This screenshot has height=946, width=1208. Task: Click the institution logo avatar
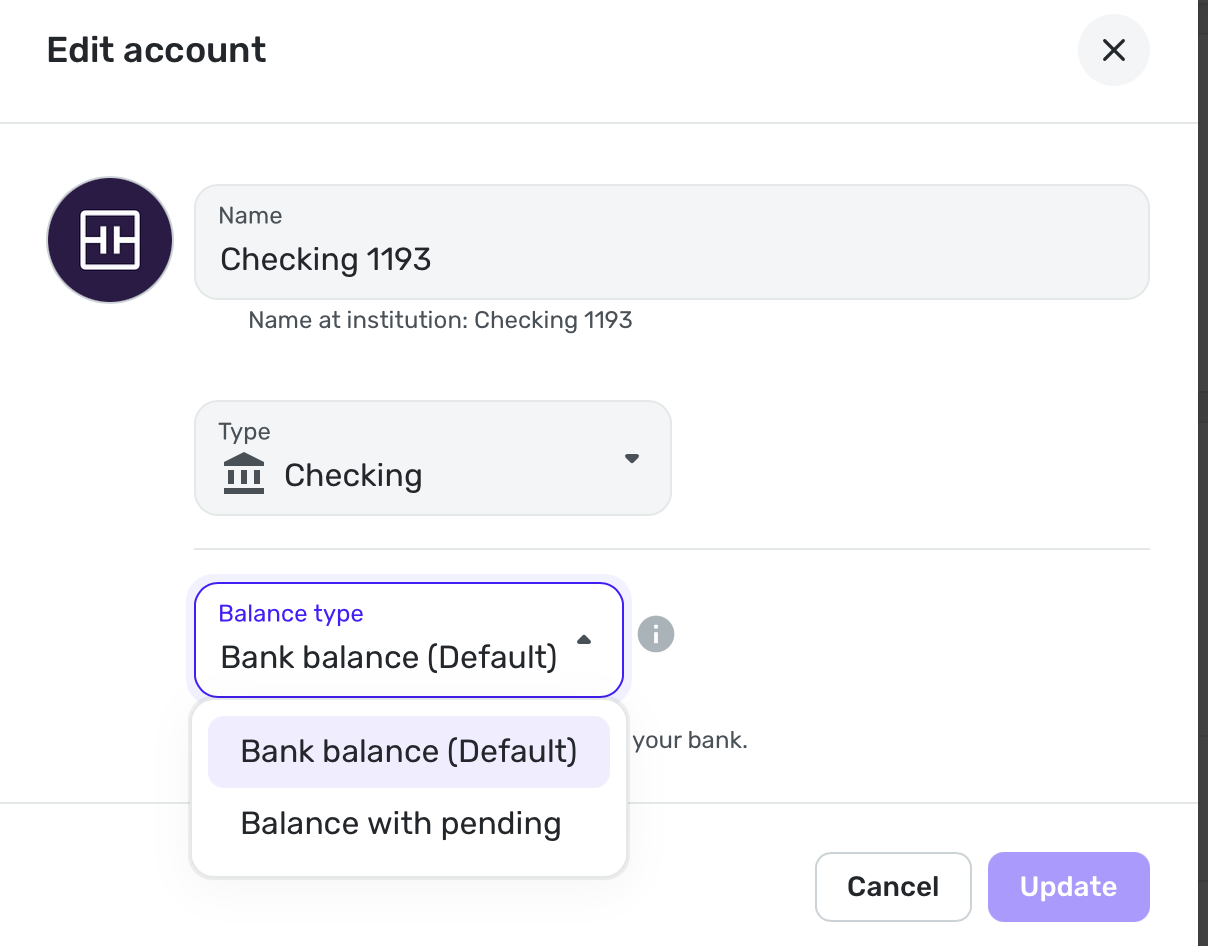110,240
